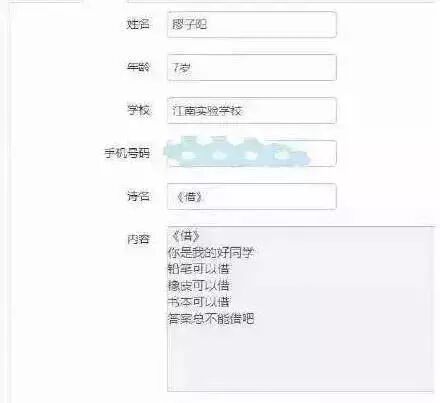Click the empty lower area of 内容 textarea
Image resolution: width=440 pixels, height=403 pixels.
click(301, 358)
